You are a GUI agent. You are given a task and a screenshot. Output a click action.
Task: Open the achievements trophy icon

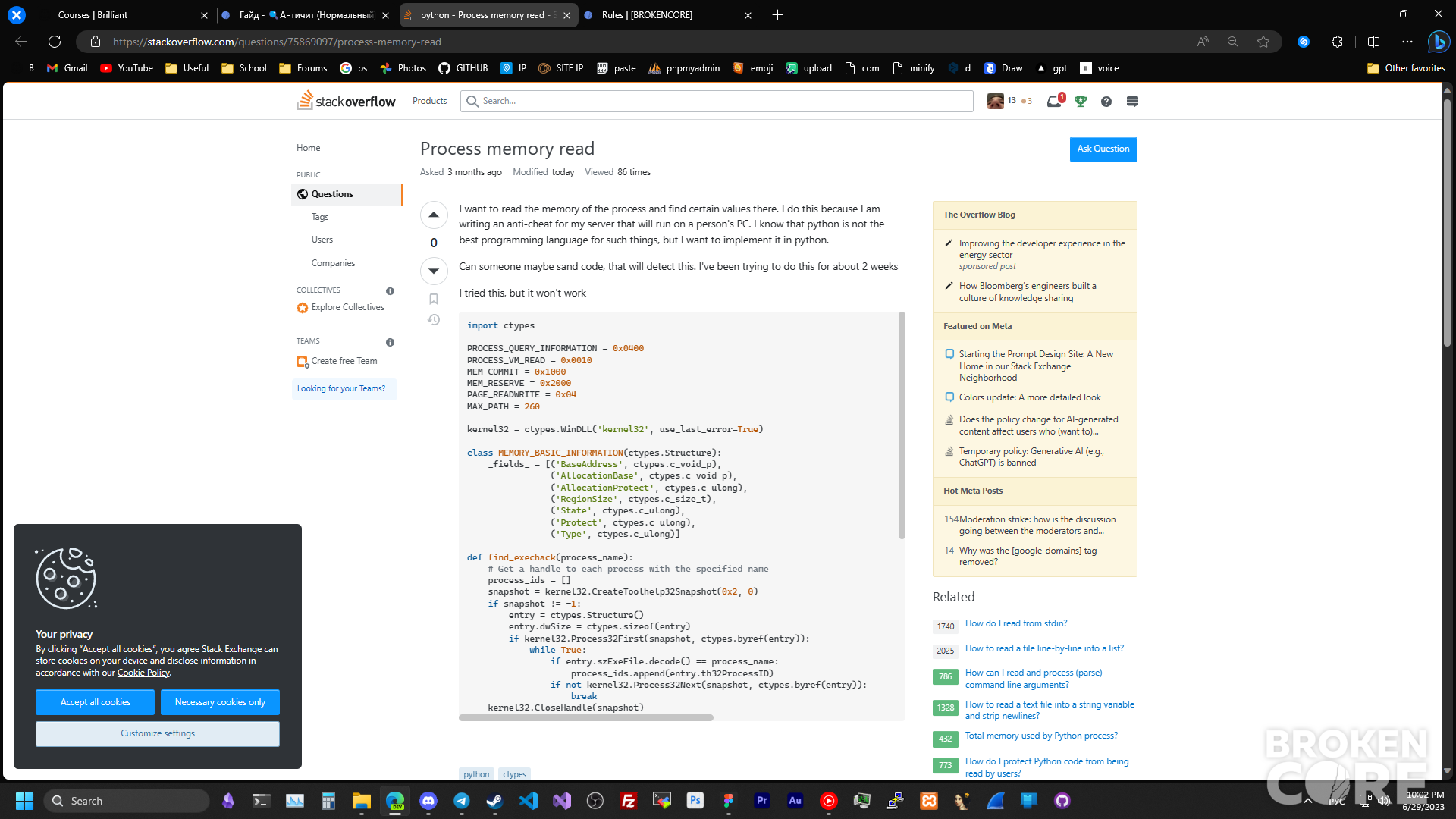tap(1081, 102)
